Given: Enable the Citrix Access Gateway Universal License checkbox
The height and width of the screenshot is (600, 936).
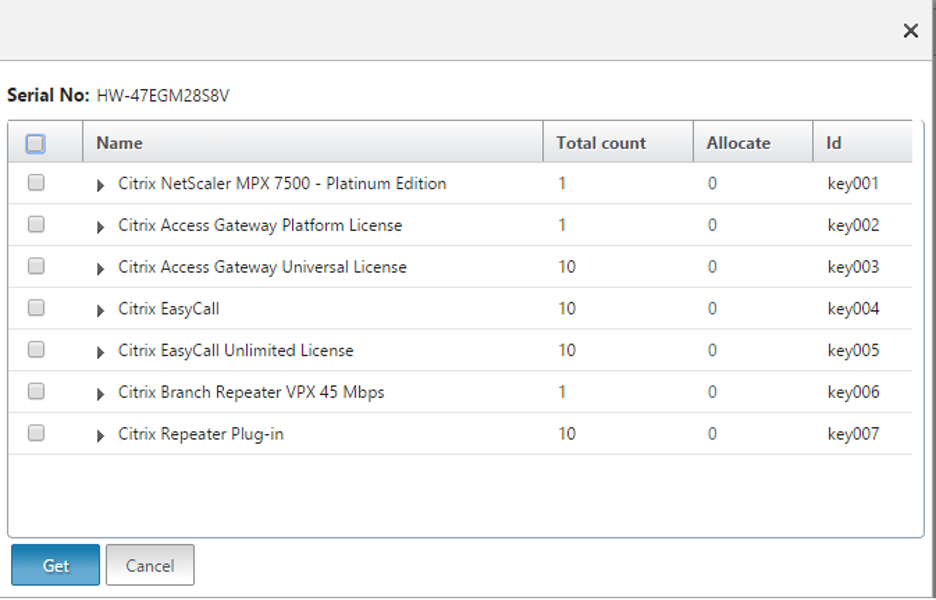Looking at the screenshot, I should click(x=36, y=266).
